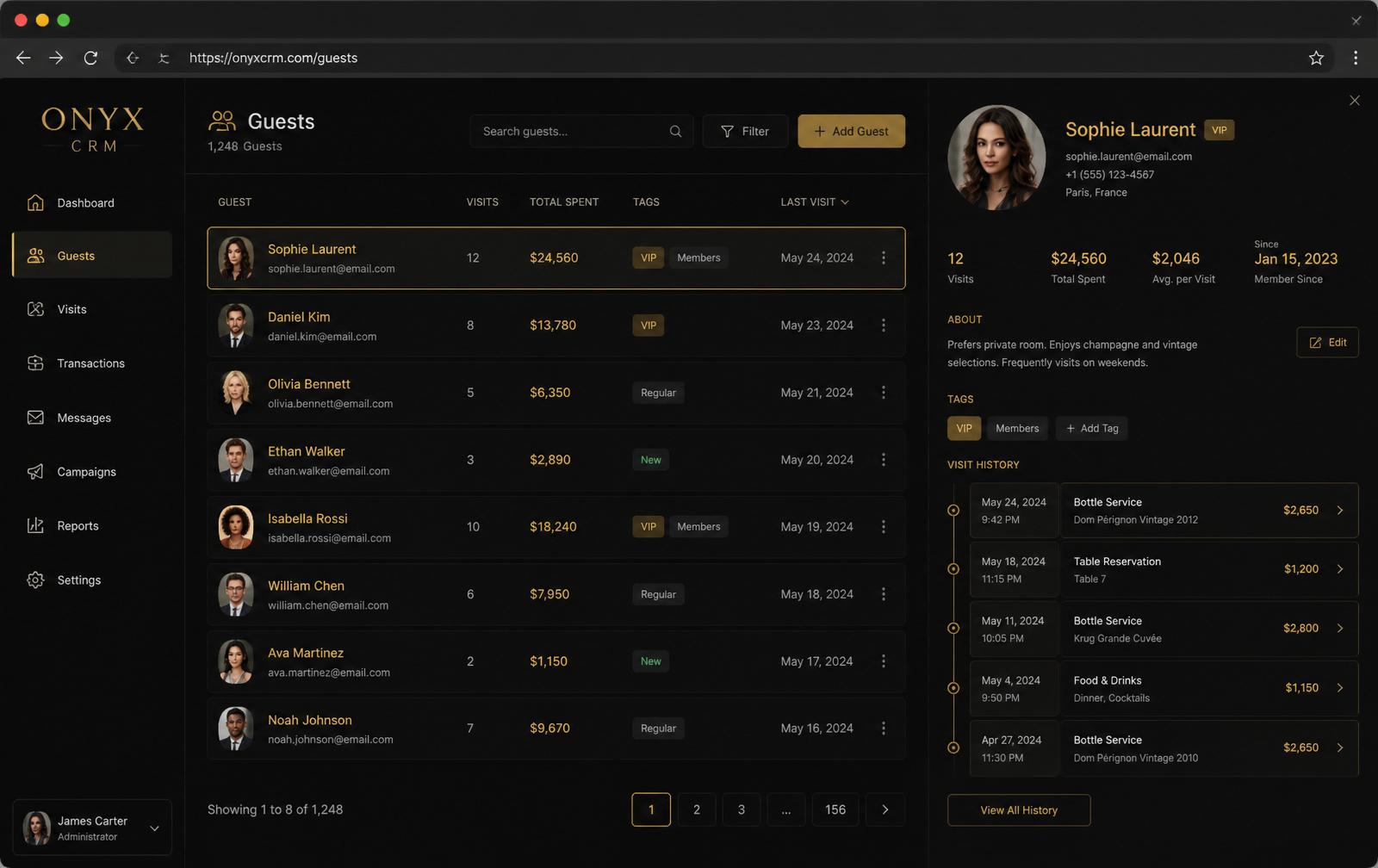Sort by Last Visit column
The width and height of the screenshot is (1378, 868).
(x=815, y=202)
